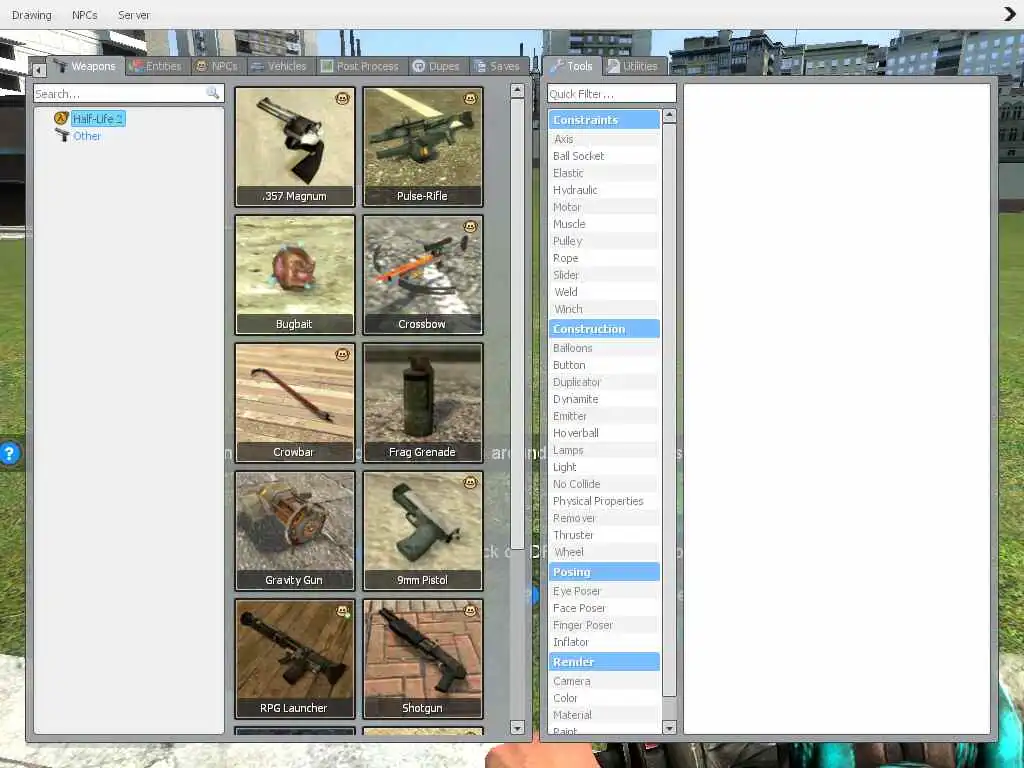Click the NPC face badge on 9mm Pistol

click(x=470, y=483)
